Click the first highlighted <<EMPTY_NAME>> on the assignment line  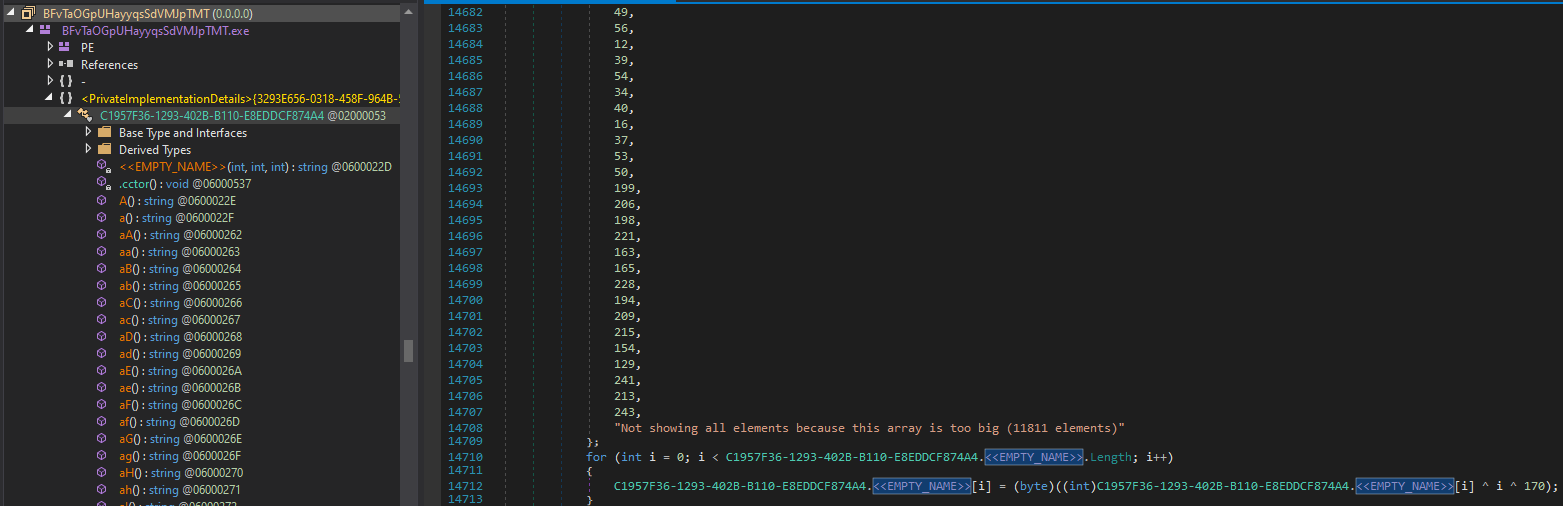pos(923,486)
